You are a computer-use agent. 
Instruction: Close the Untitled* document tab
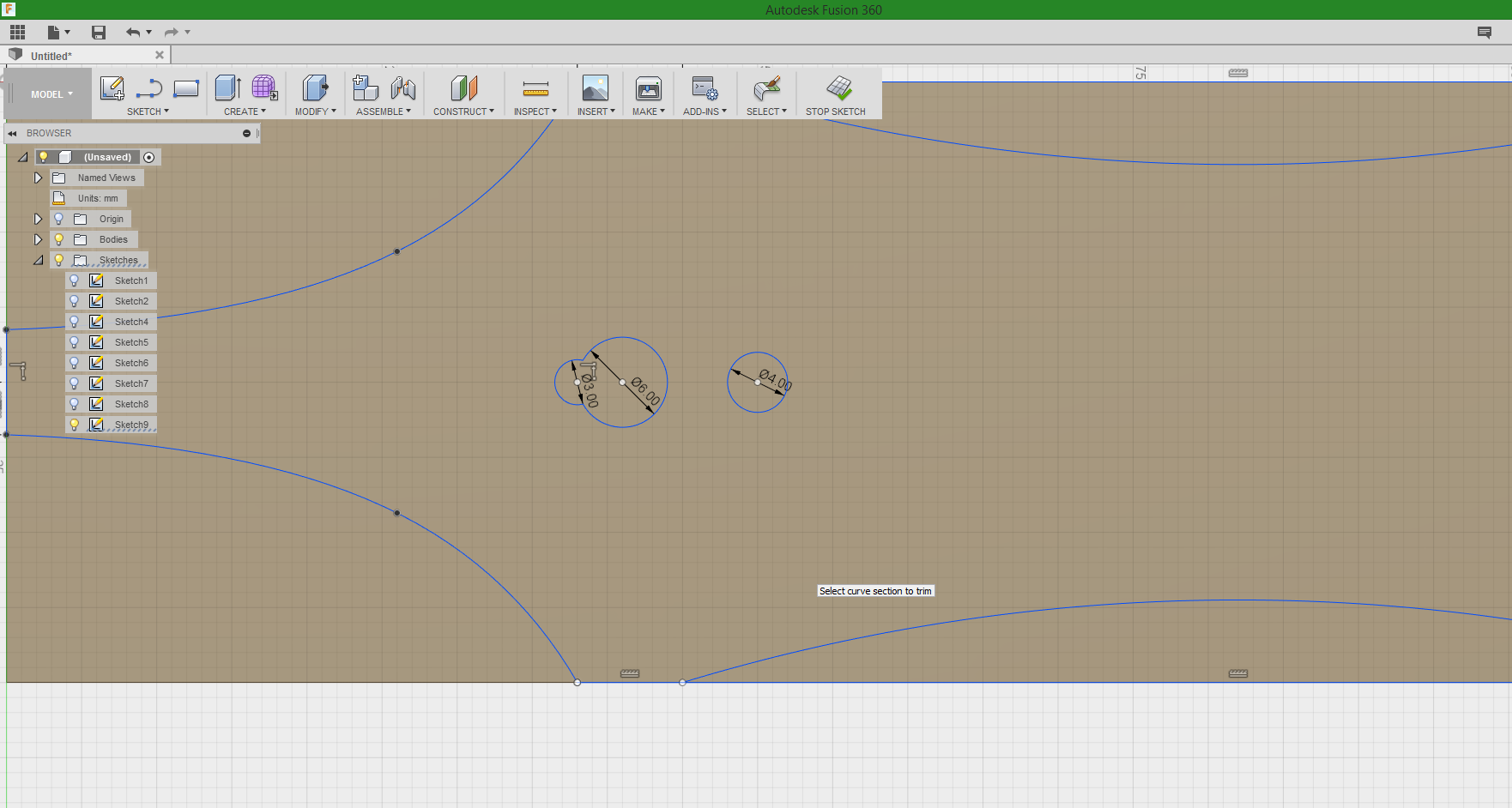[160, 55]
